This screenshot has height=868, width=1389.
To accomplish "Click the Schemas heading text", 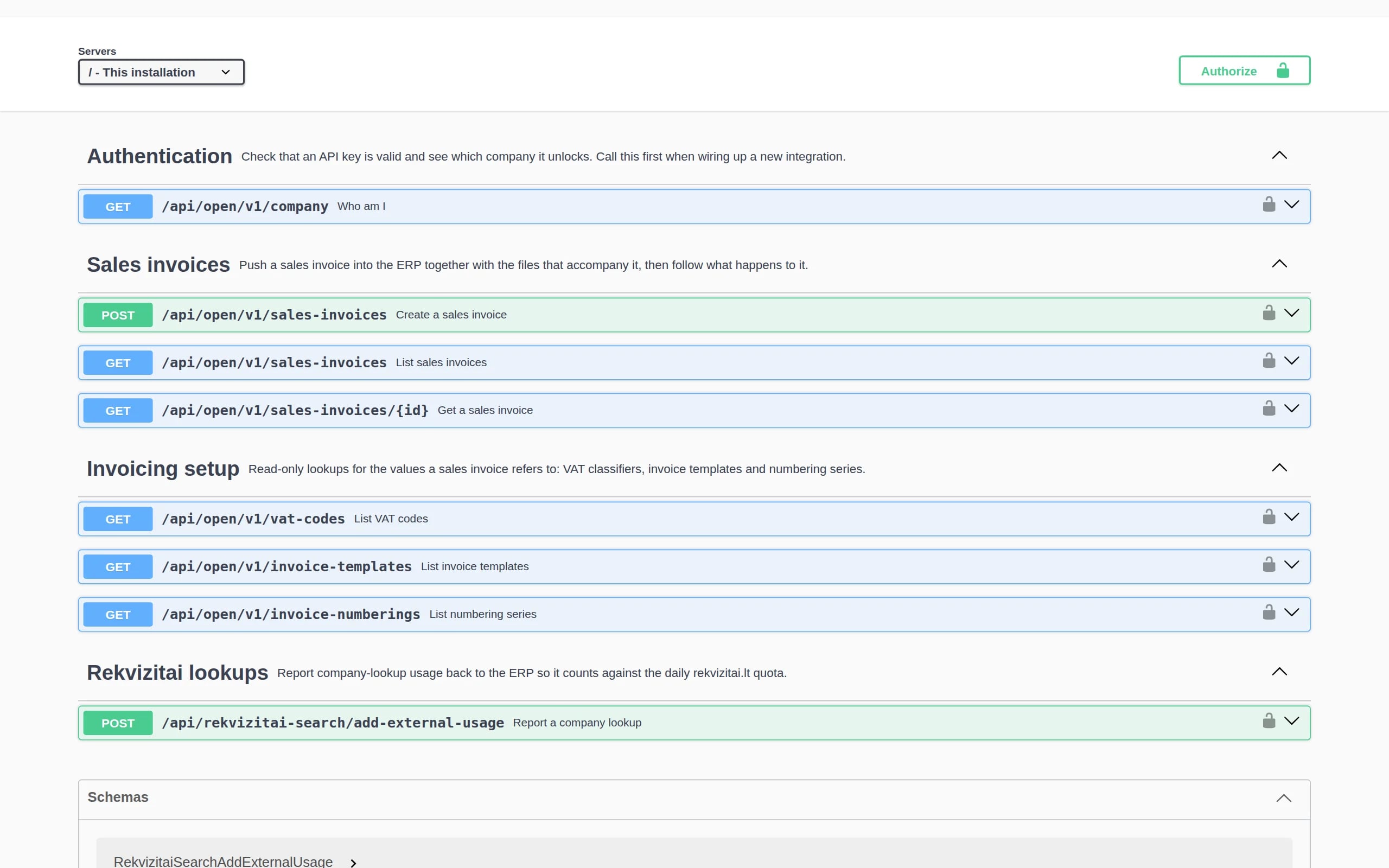I will coord(118,797).
